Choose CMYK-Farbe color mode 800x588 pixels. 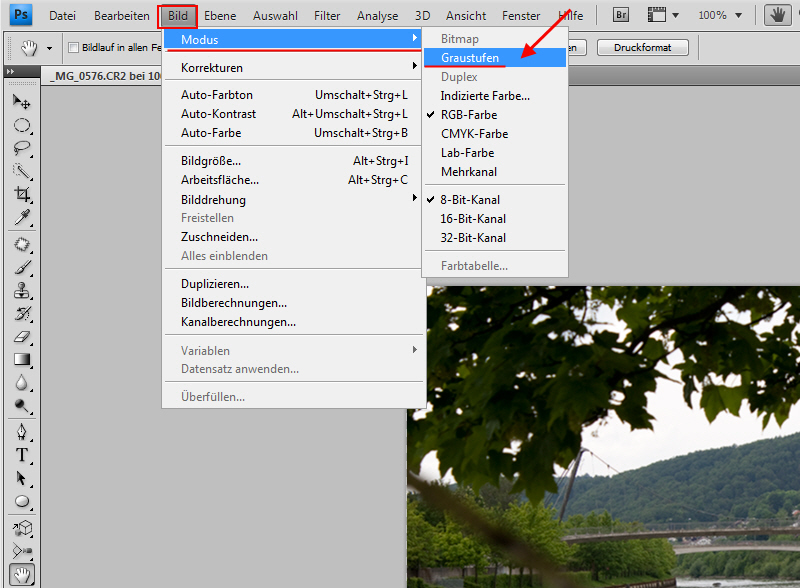[x=474, y=133]
